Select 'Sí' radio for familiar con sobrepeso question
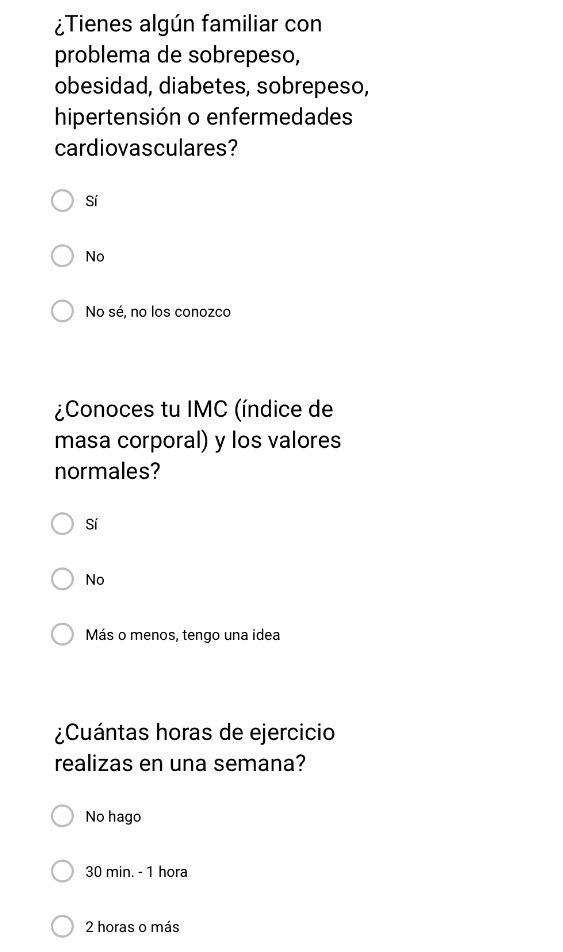The image size is (563, 952). coord(62,200)
